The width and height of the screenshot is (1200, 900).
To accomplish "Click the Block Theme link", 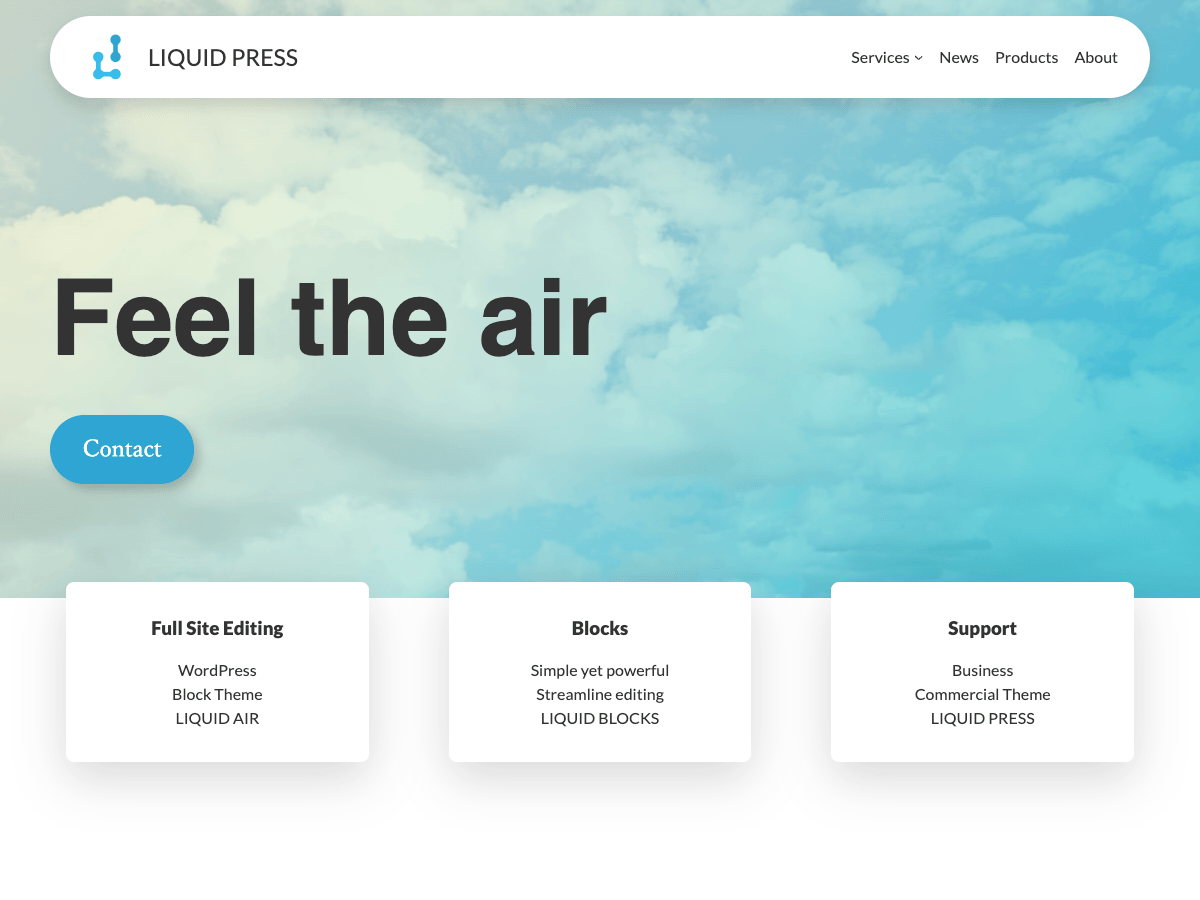I will pyautogui.click(x=217, y=694).
